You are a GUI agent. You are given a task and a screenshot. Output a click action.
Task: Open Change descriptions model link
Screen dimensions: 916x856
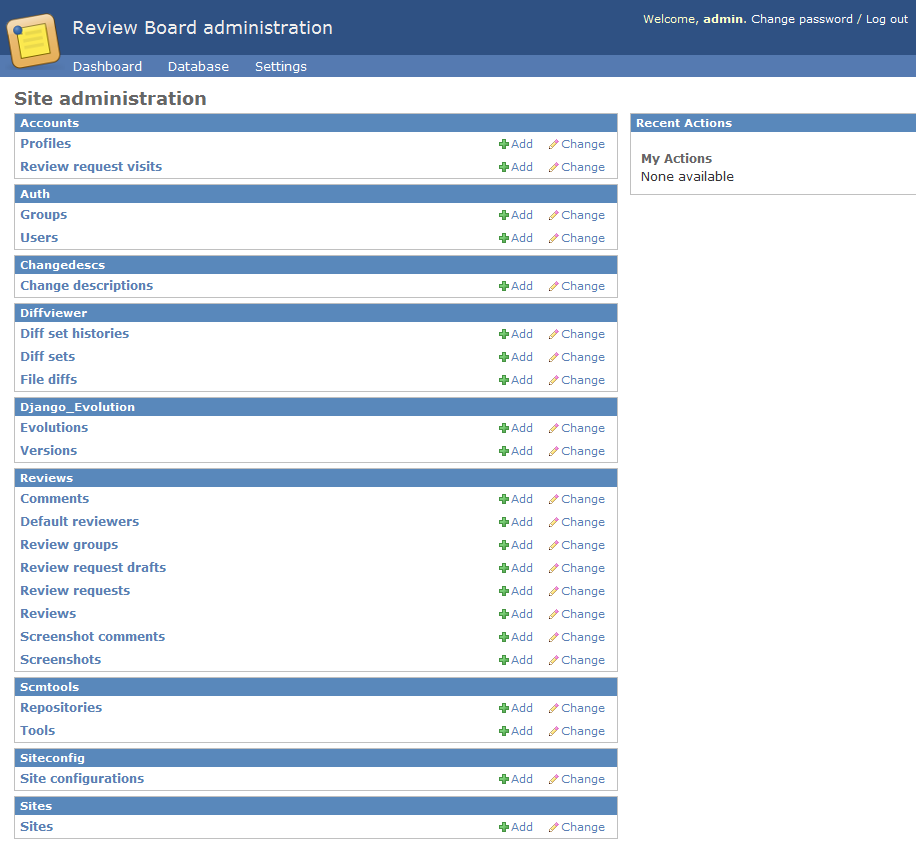86,286
